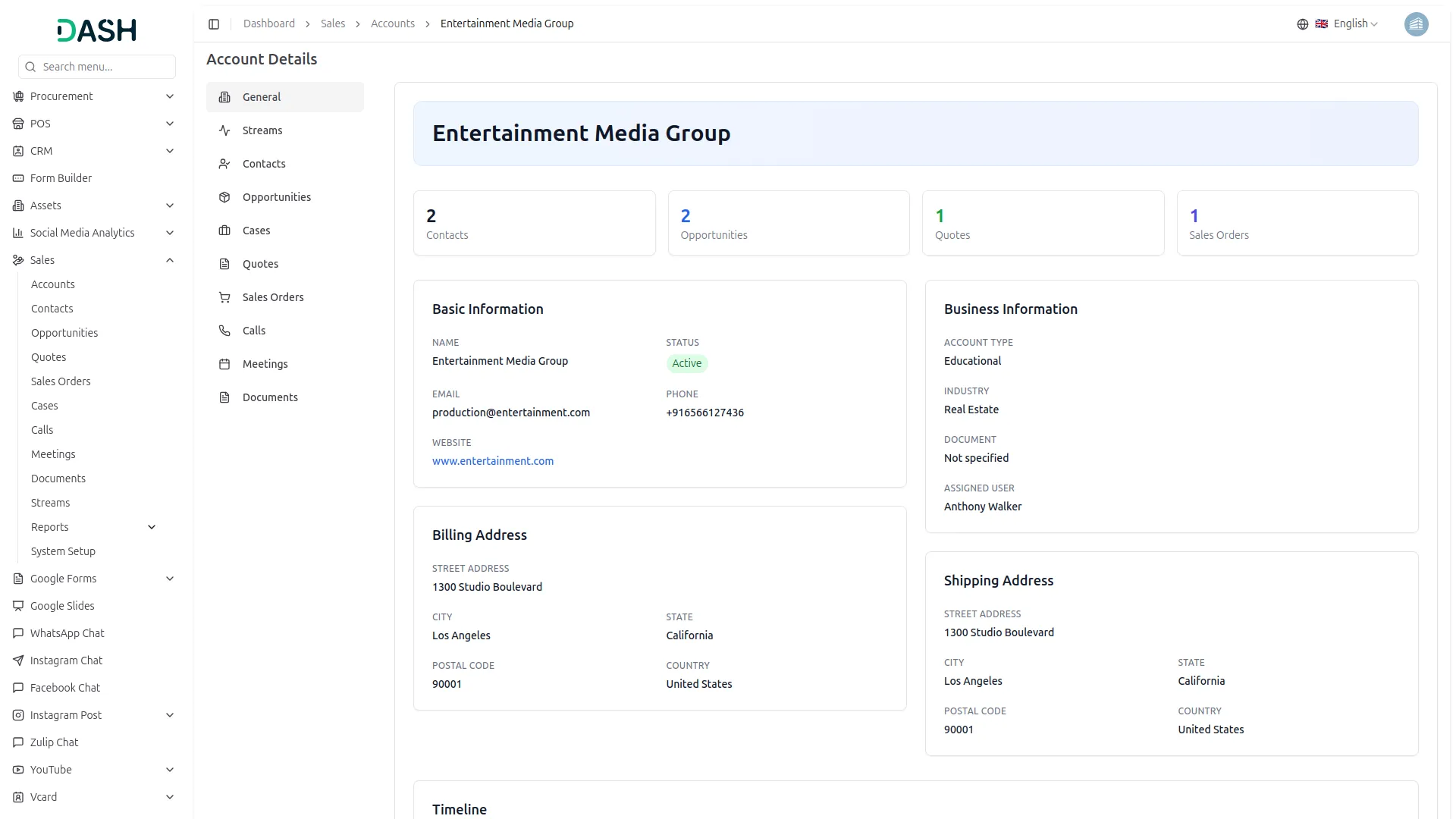1456x819 pixels.
Task: Expand the Google Forms menu chevron
Action: [x=170, y=579]
